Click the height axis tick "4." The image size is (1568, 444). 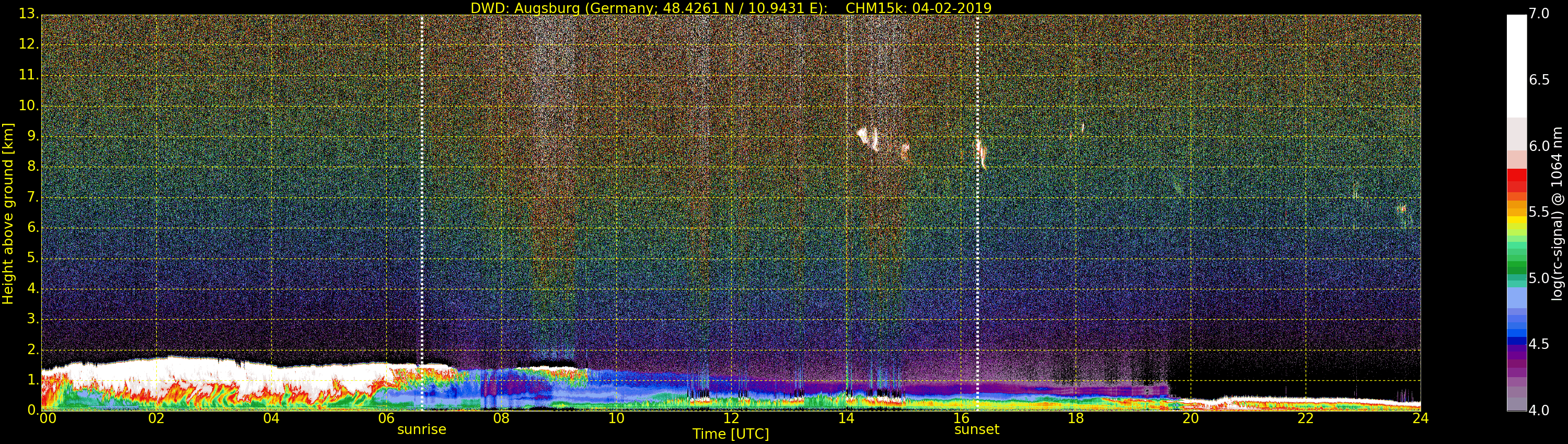32,288
